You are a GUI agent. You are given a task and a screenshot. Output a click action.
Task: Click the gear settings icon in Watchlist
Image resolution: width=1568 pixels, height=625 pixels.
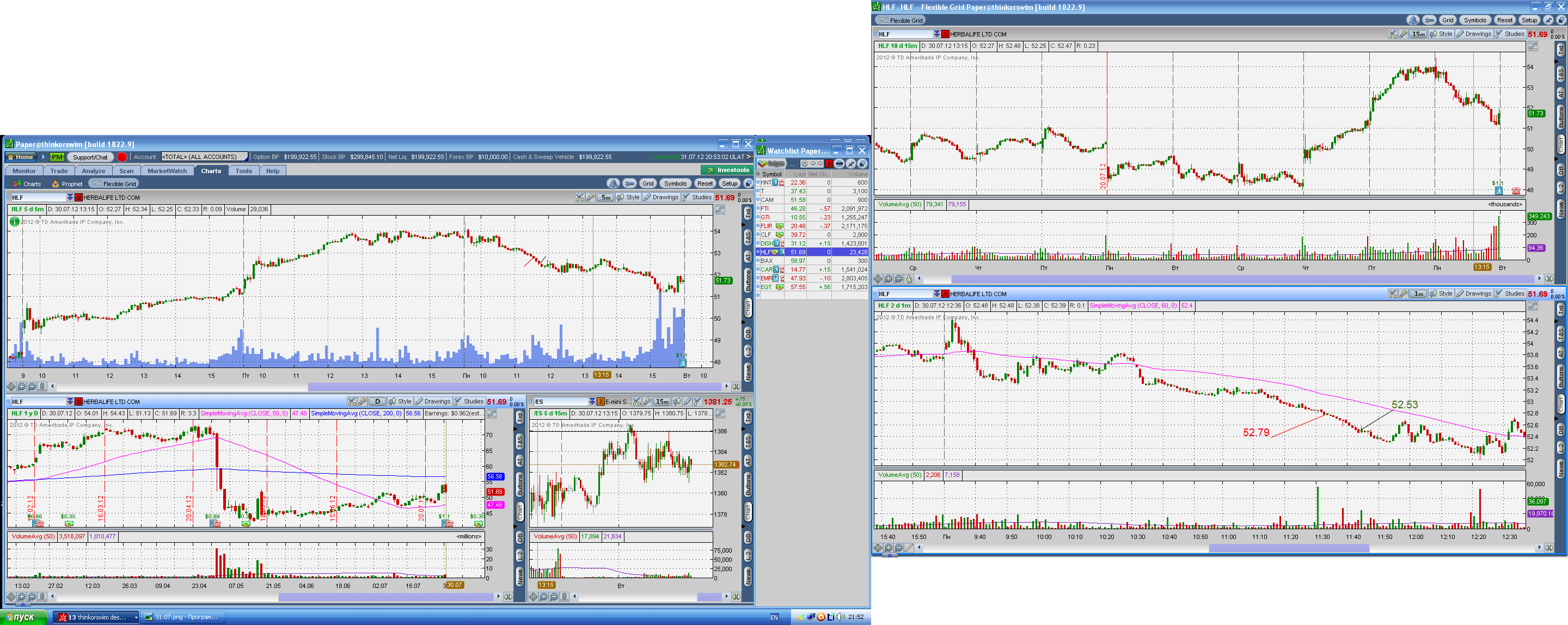[x=805, y=164]
